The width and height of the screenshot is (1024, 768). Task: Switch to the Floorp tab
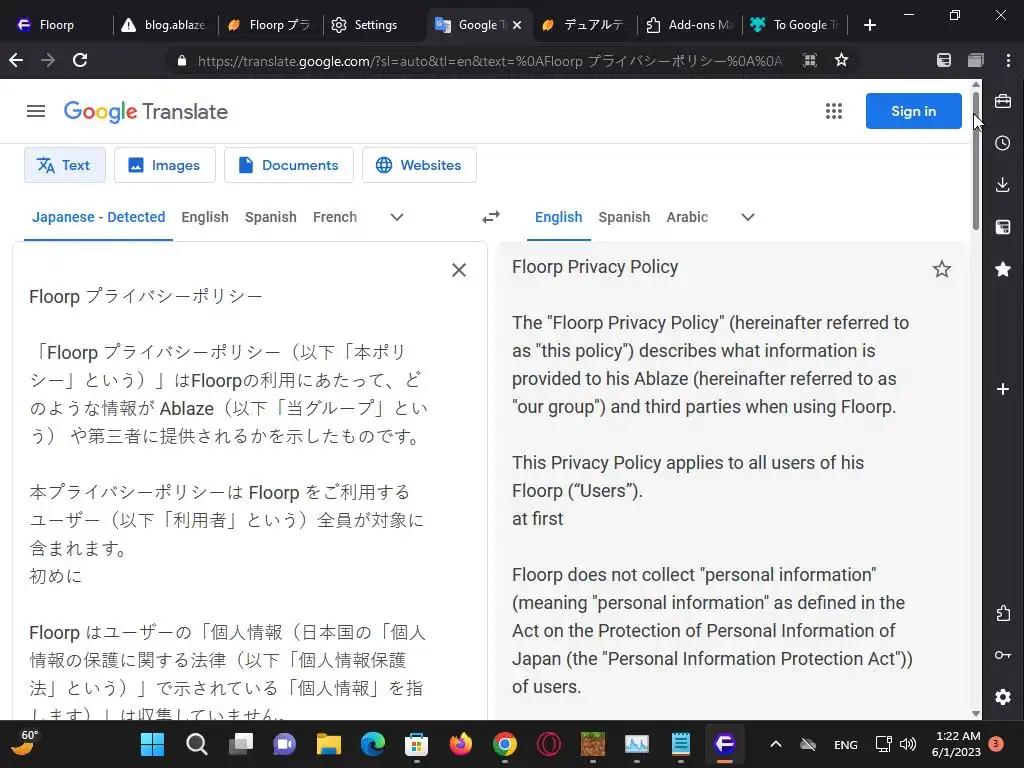click(56, 25)
